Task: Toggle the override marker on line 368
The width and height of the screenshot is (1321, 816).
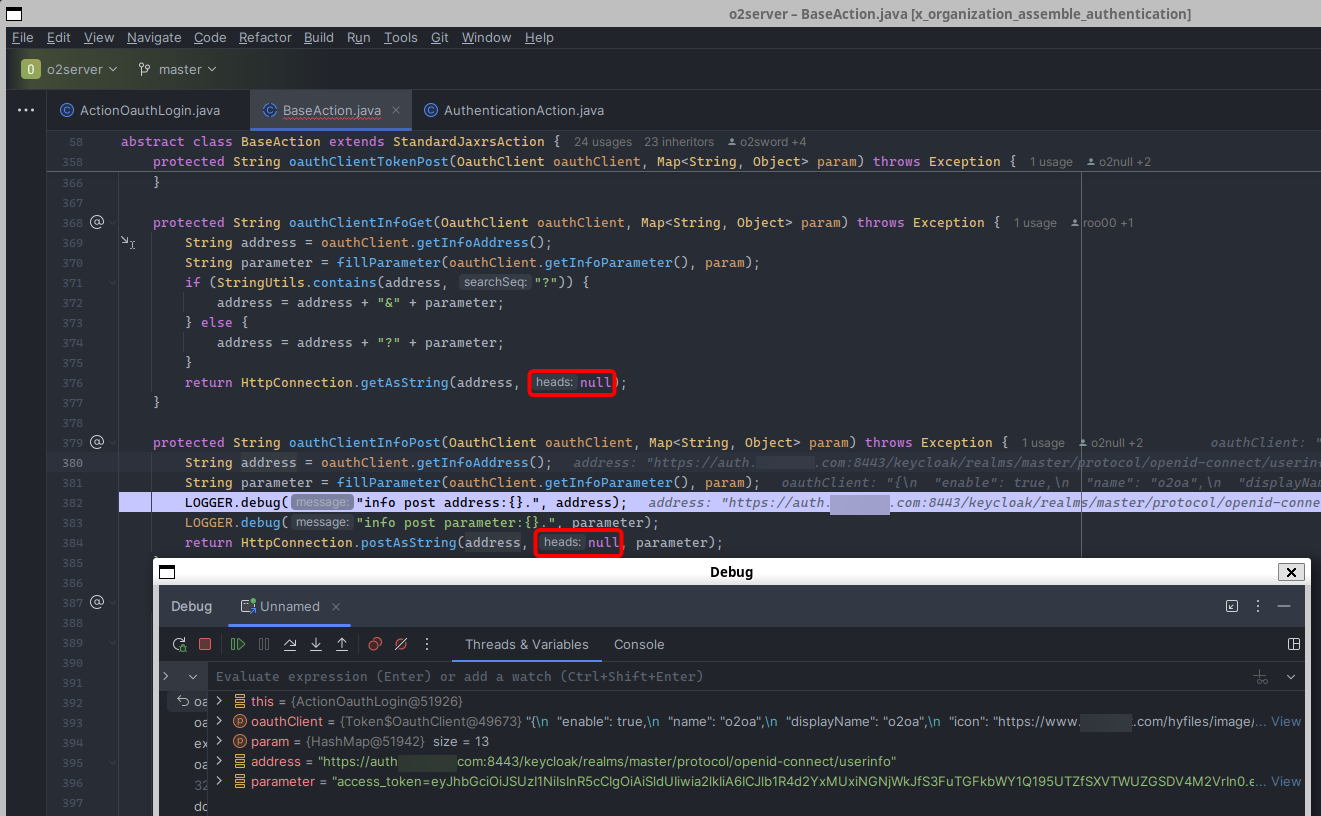Action: (x=98, y=222)
